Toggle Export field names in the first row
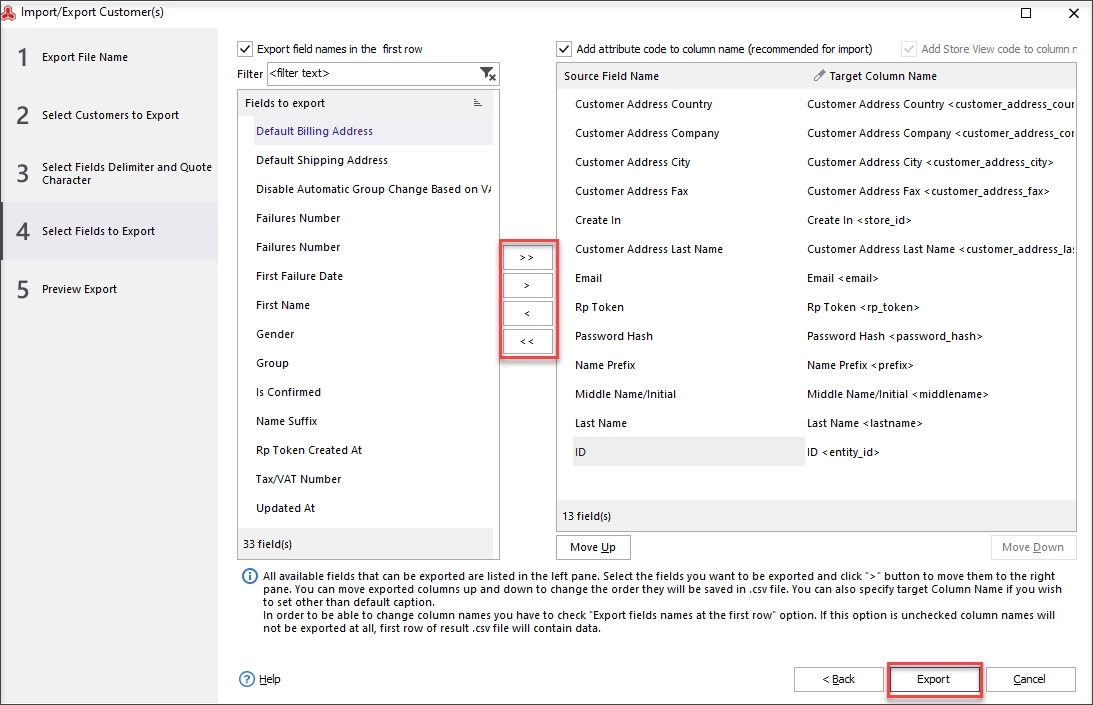Image resolution: width=1093 pixels, height=705 pixels. pyautogui.click(x=245, y=49)
